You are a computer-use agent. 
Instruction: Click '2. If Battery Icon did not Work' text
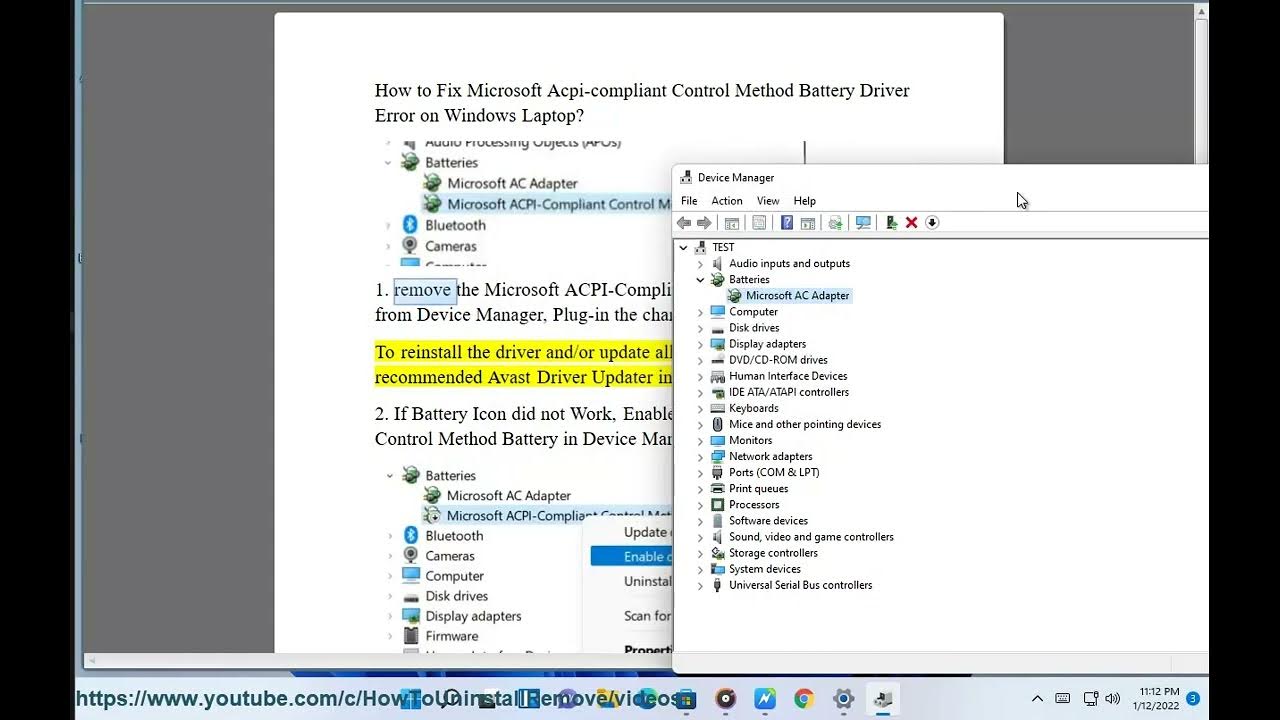pyautogui.click(x=496, y=413)
